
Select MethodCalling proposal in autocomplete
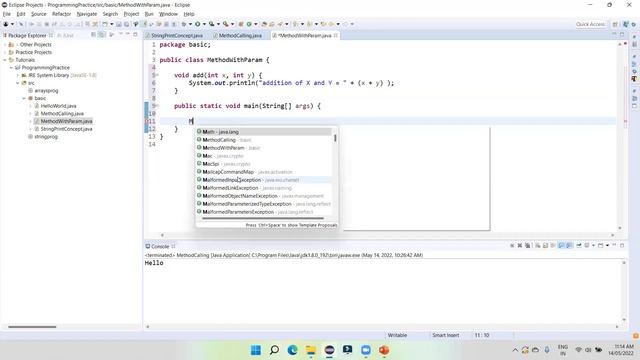click(x=264, y=140)
